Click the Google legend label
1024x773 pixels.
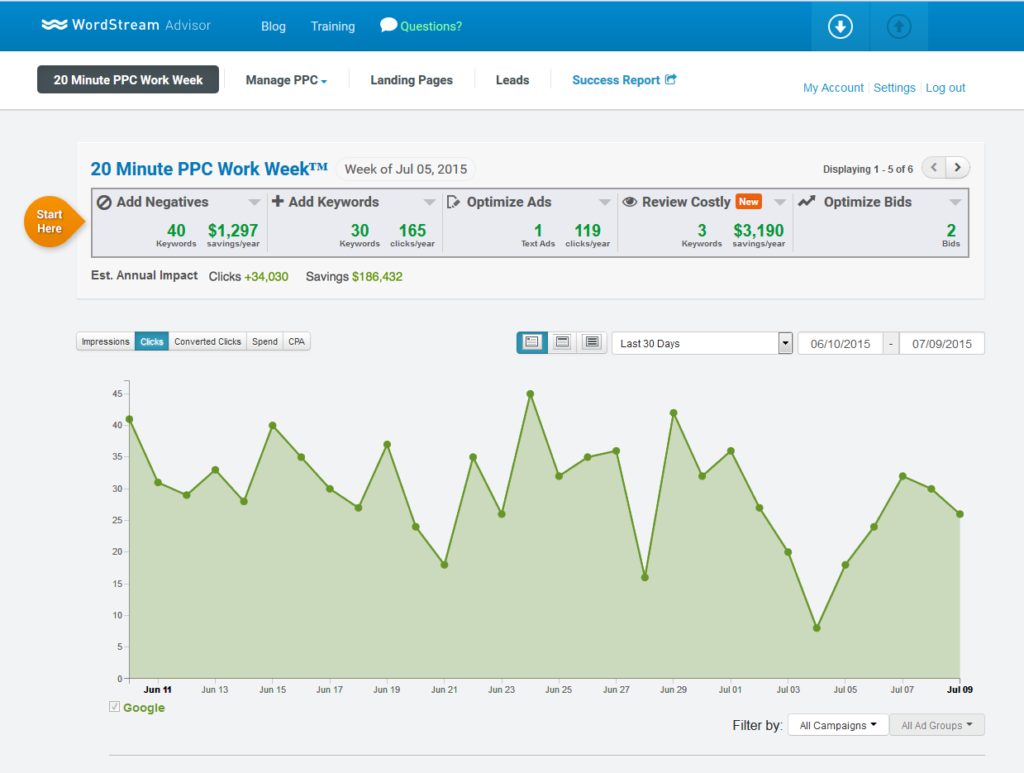tap(144, 708)
